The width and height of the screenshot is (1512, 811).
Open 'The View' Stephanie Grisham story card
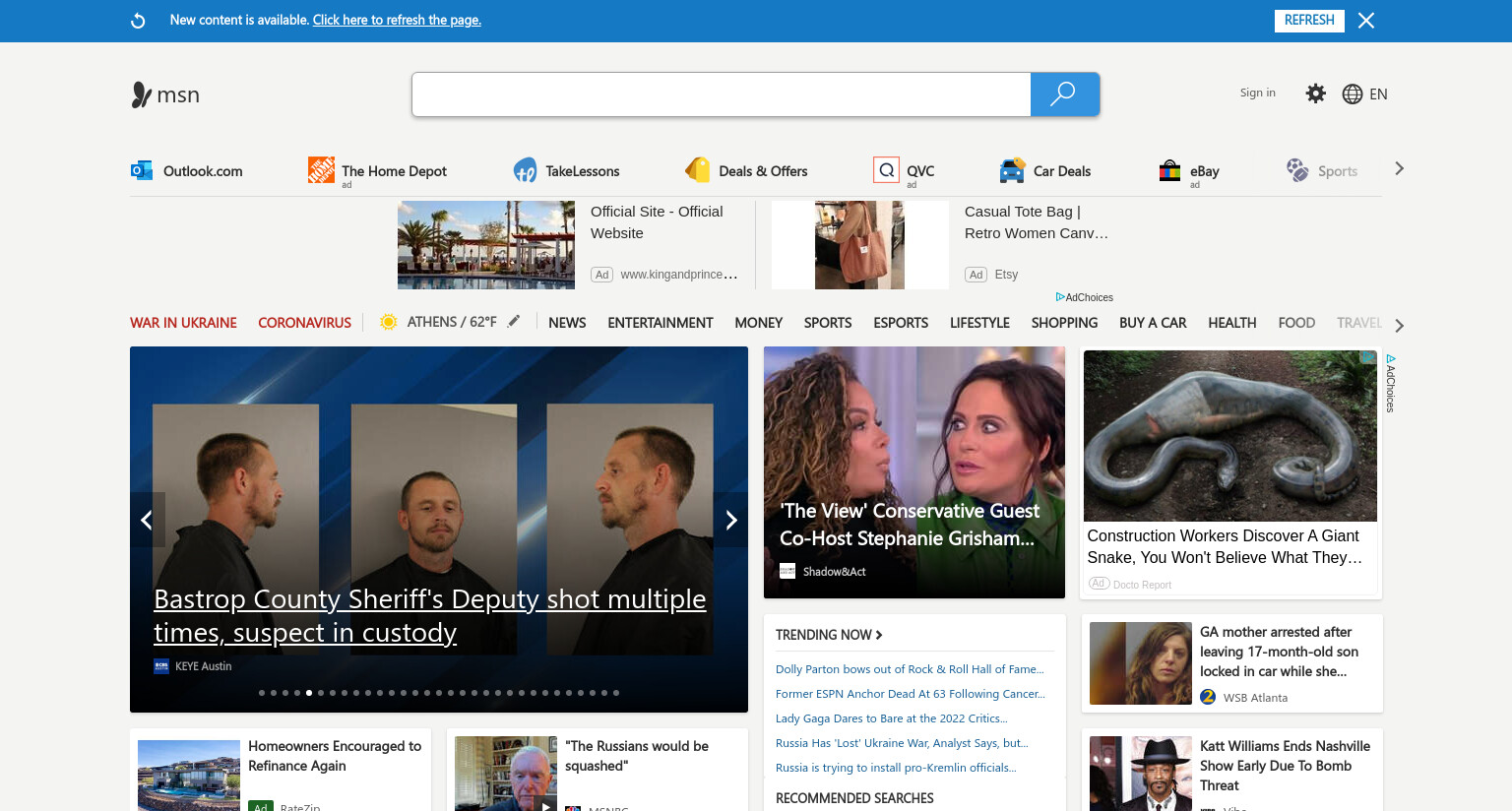click(914, 472)
